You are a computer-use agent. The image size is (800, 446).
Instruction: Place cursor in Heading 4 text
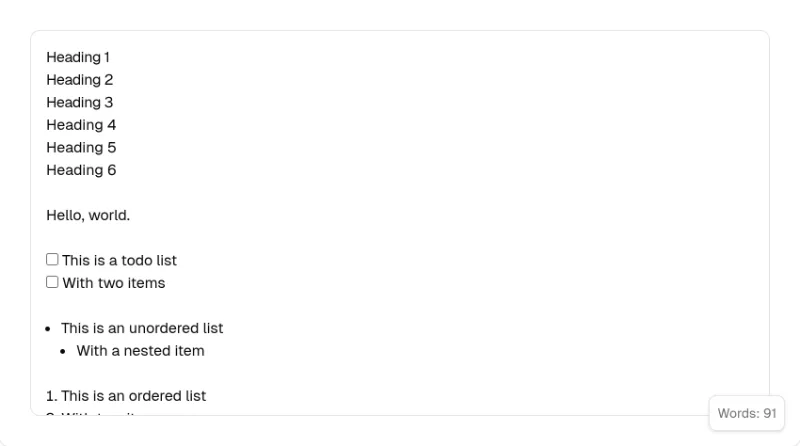coord(81,125)
